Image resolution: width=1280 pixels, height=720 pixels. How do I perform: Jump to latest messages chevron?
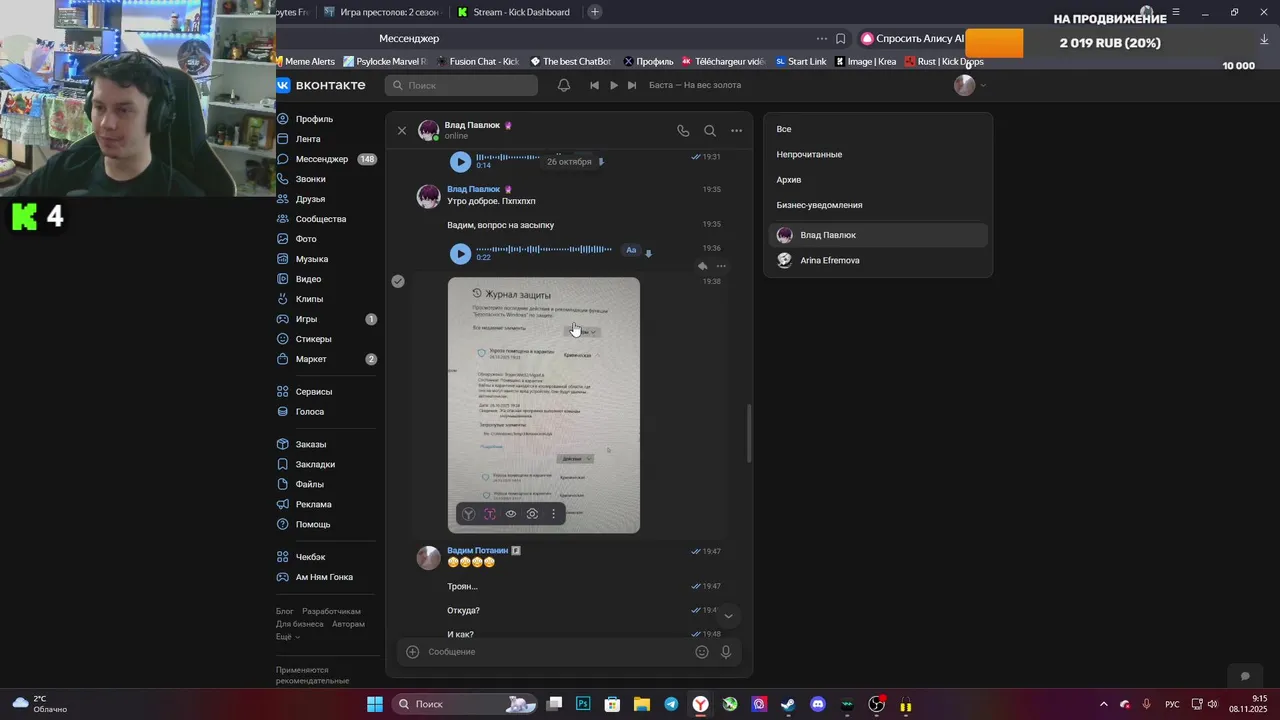pos(728,616)
